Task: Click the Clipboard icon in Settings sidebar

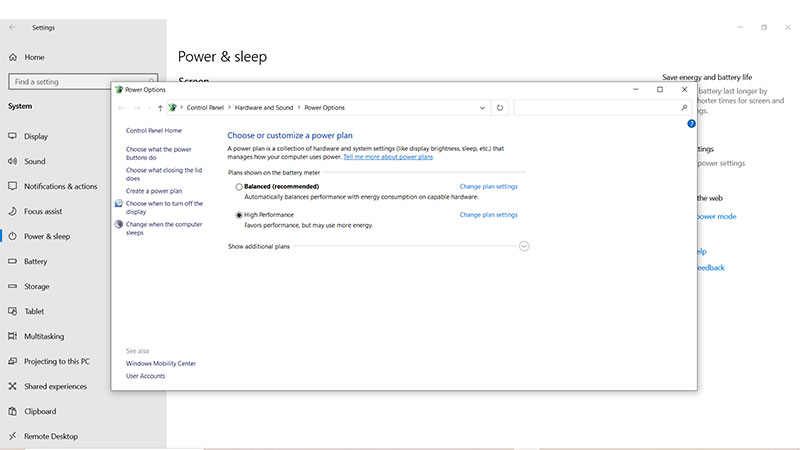Action: click(x=13, y=411)
